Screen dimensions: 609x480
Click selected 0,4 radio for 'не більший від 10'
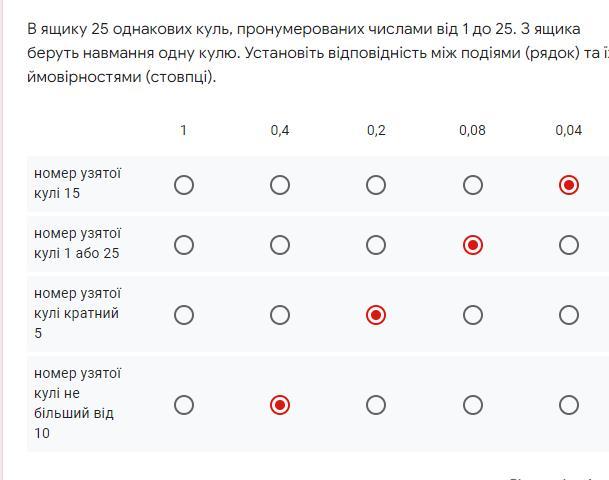[280, 405]
